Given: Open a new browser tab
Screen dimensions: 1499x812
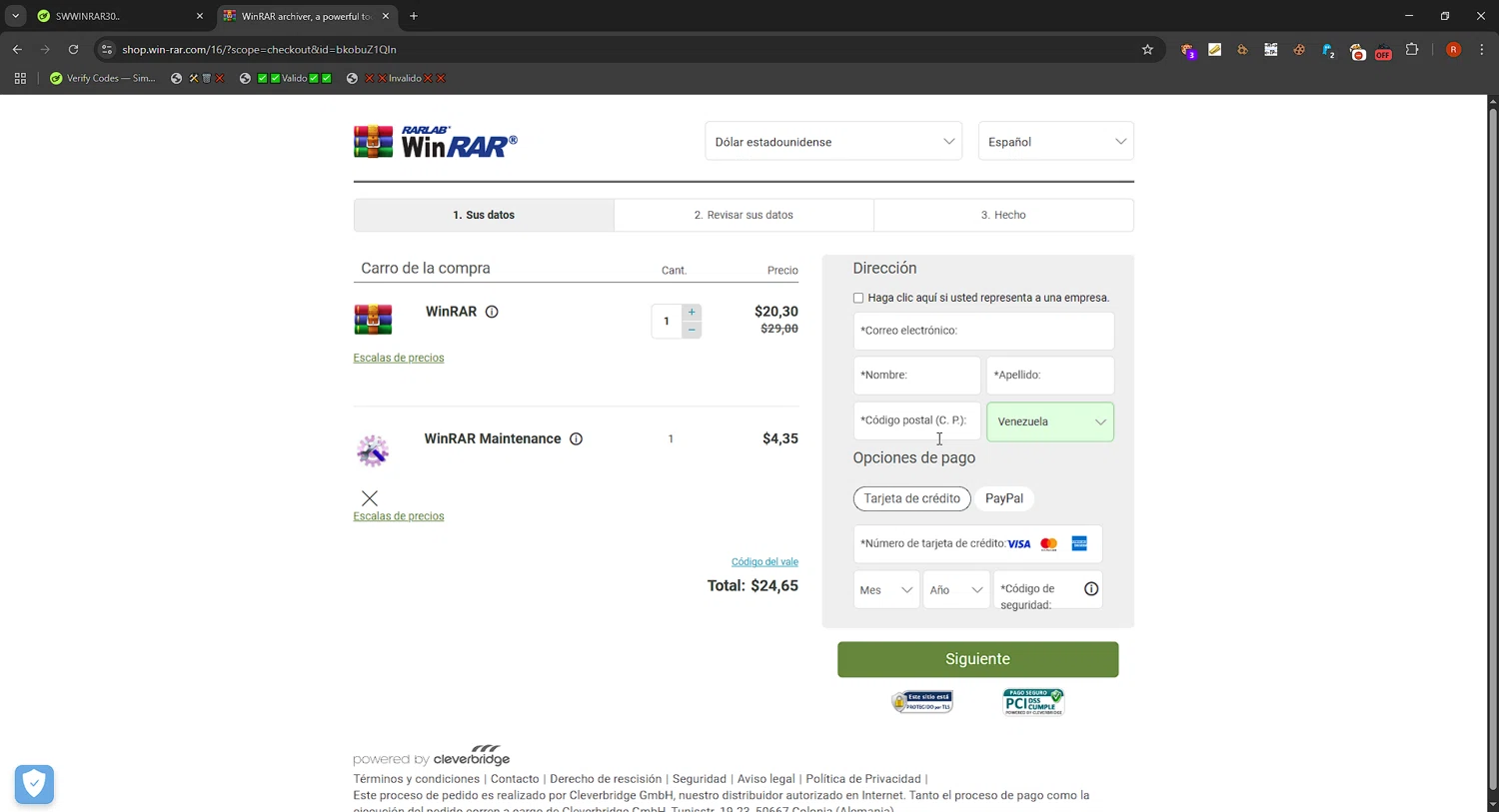Looking at the screenshot, I should [414, 16].
